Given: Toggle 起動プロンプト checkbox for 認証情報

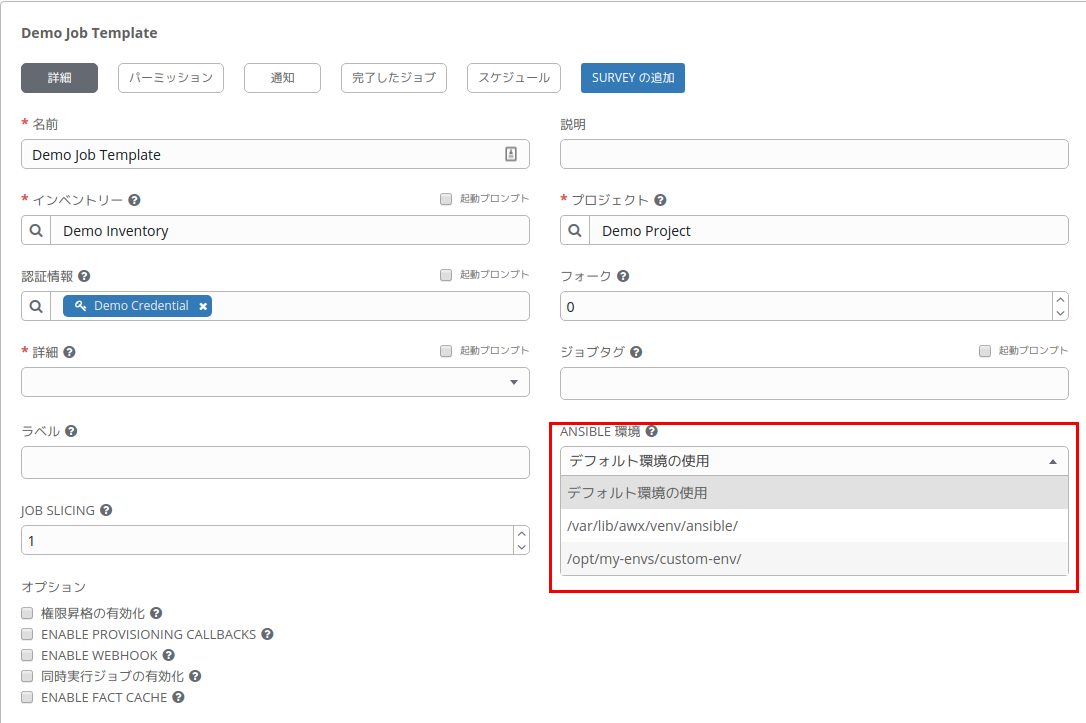Looking at the screenshot, I should coord(446,275).
